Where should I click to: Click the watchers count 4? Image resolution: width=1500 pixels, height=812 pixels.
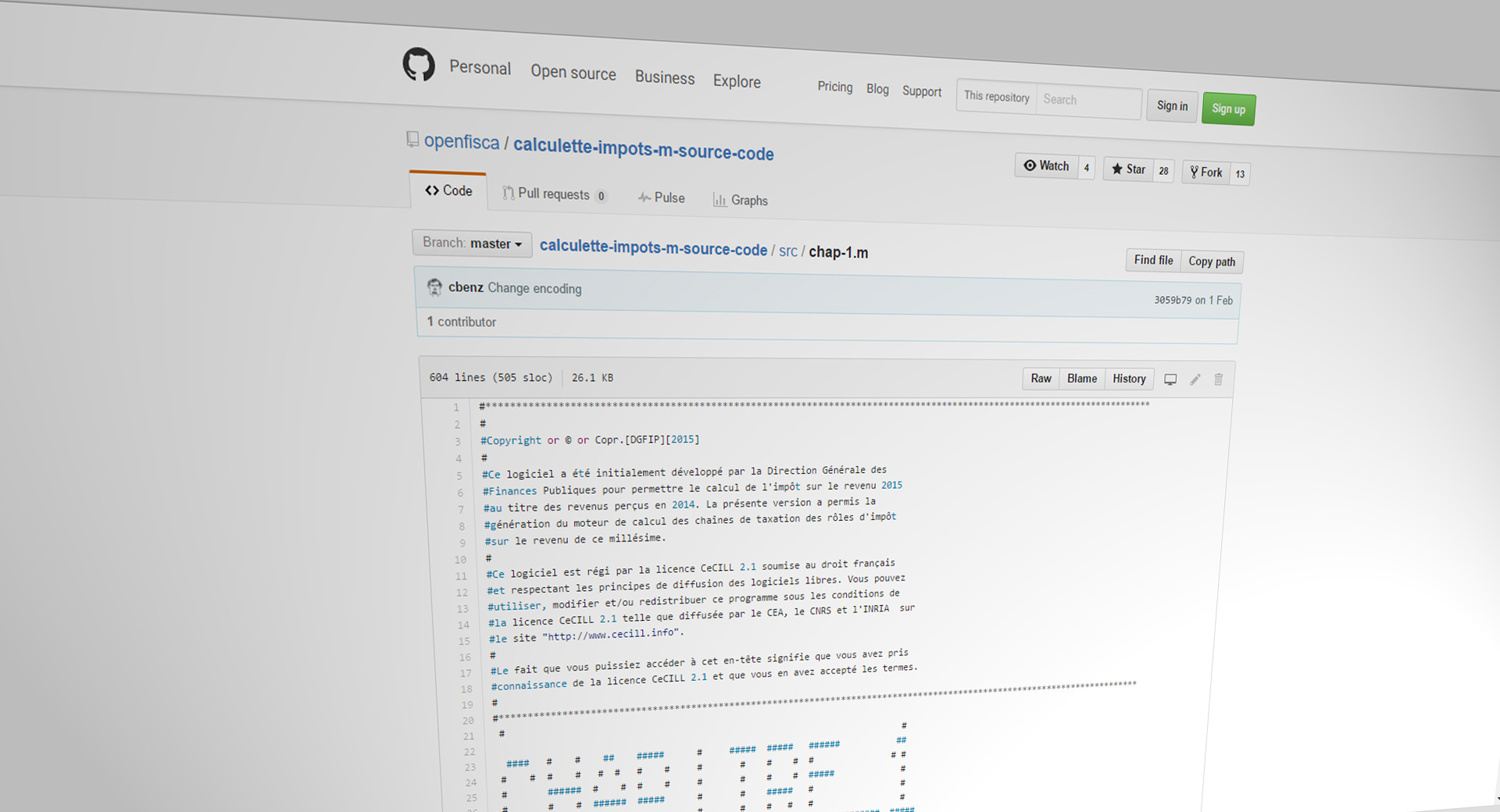point(1086,168)
